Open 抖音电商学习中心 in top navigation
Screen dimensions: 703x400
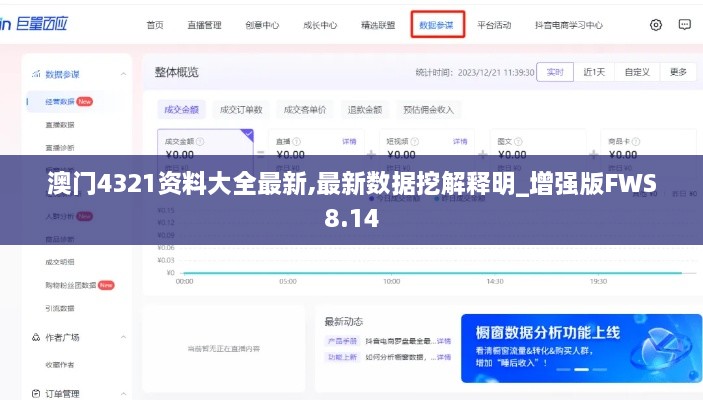coord(568,25)
